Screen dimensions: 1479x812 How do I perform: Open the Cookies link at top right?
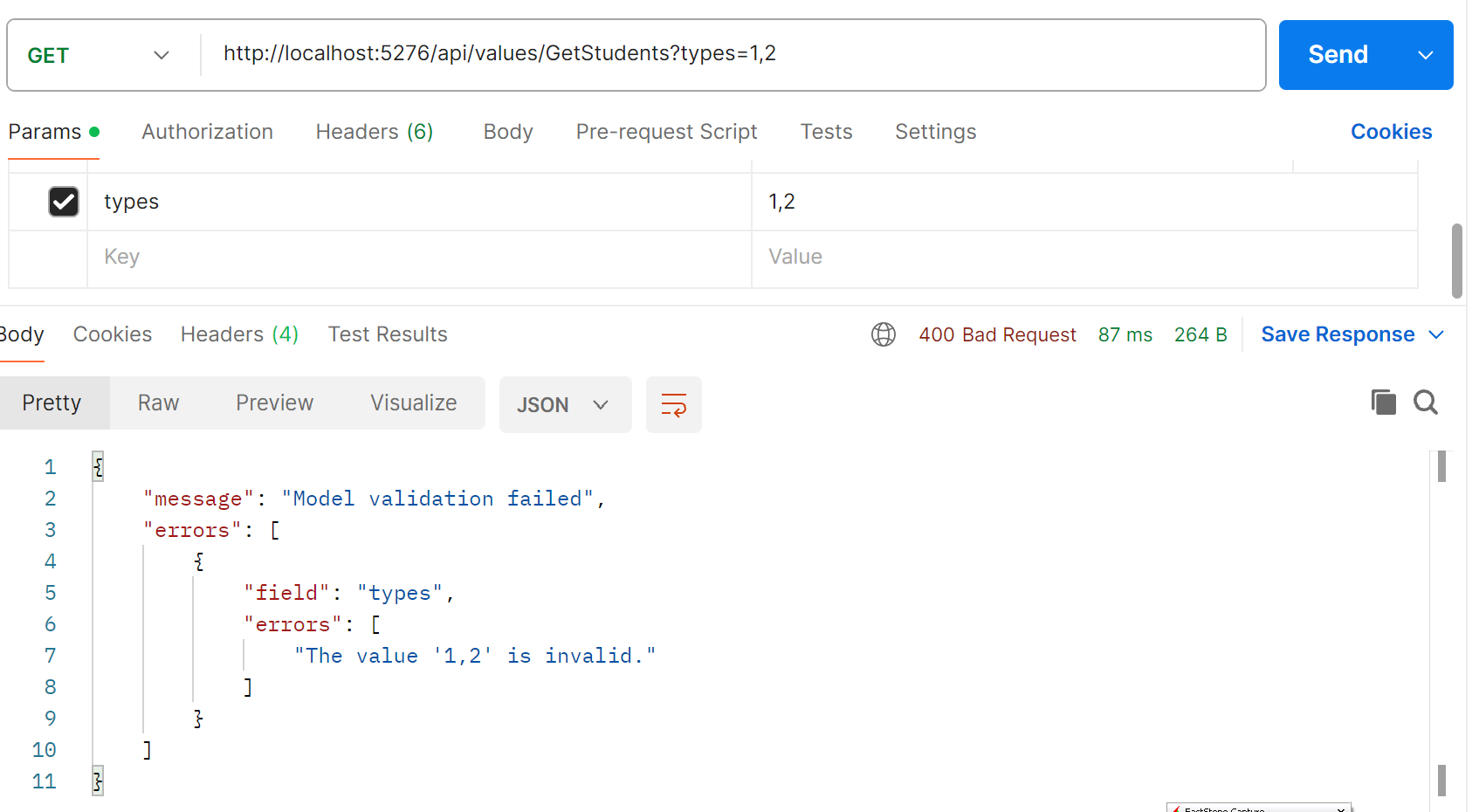1391,132
